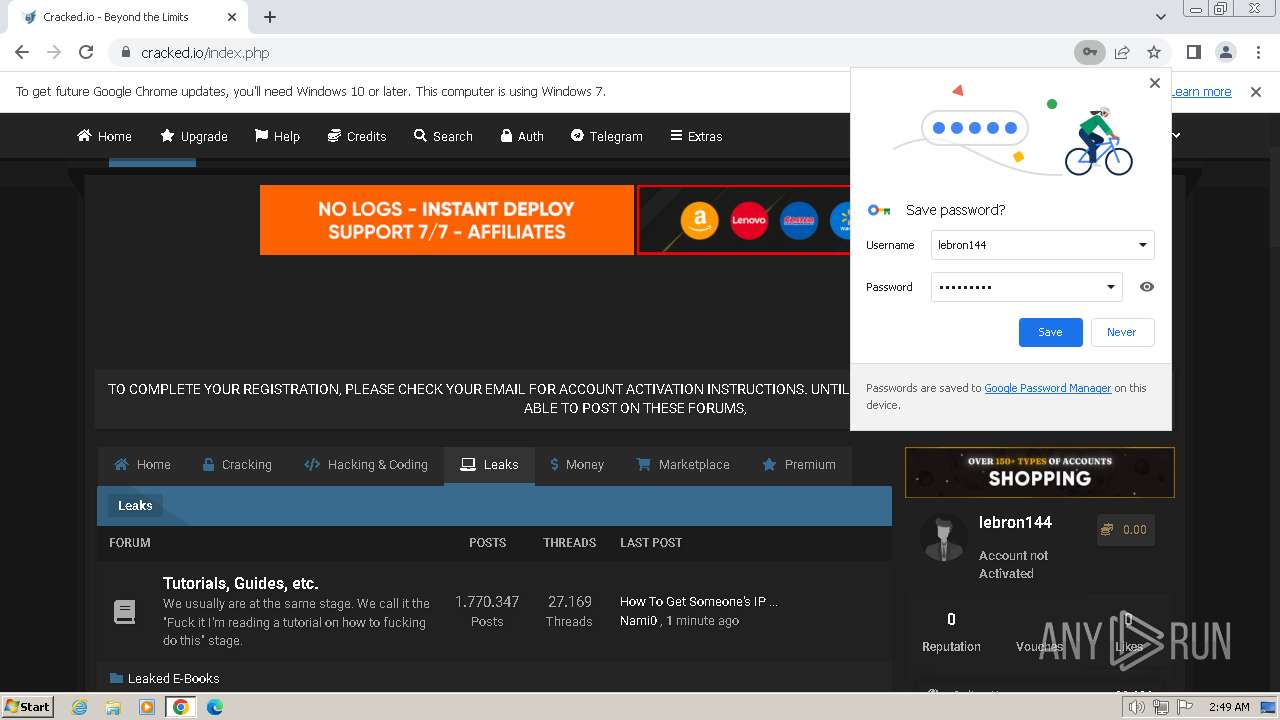Image resolution: width=1280 pixels, height=720 pixels.
Task: Open the Windows Start button
Action: click(27, 706)
